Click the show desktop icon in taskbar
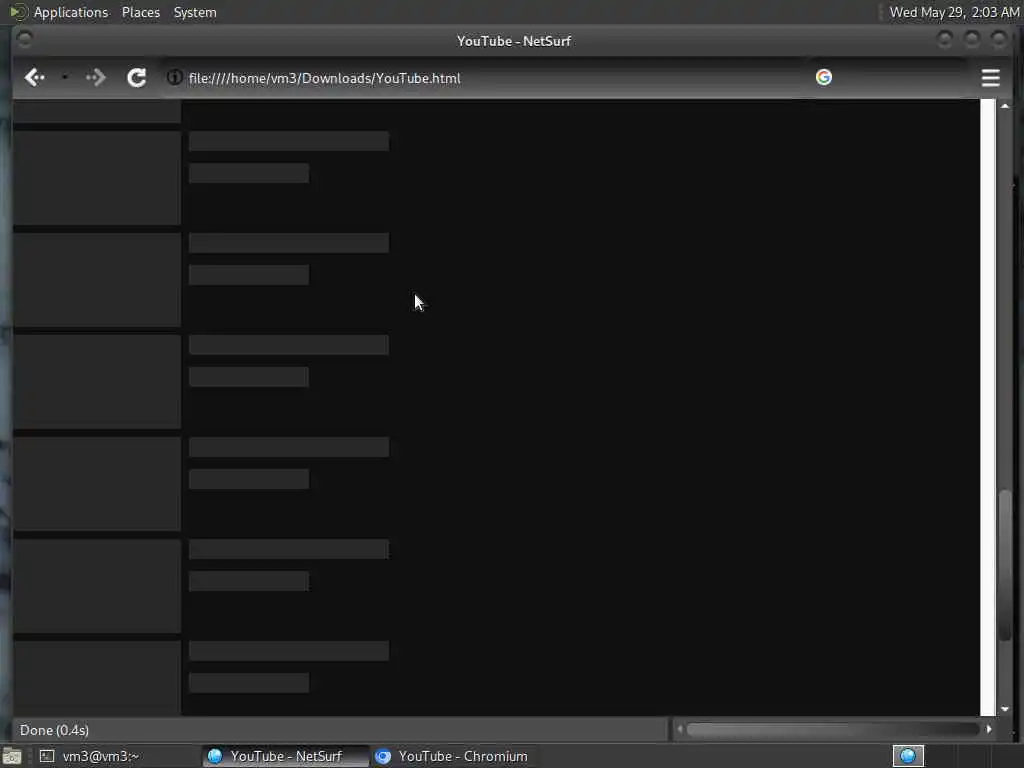The image size is (1024, 768). (12, 757)
